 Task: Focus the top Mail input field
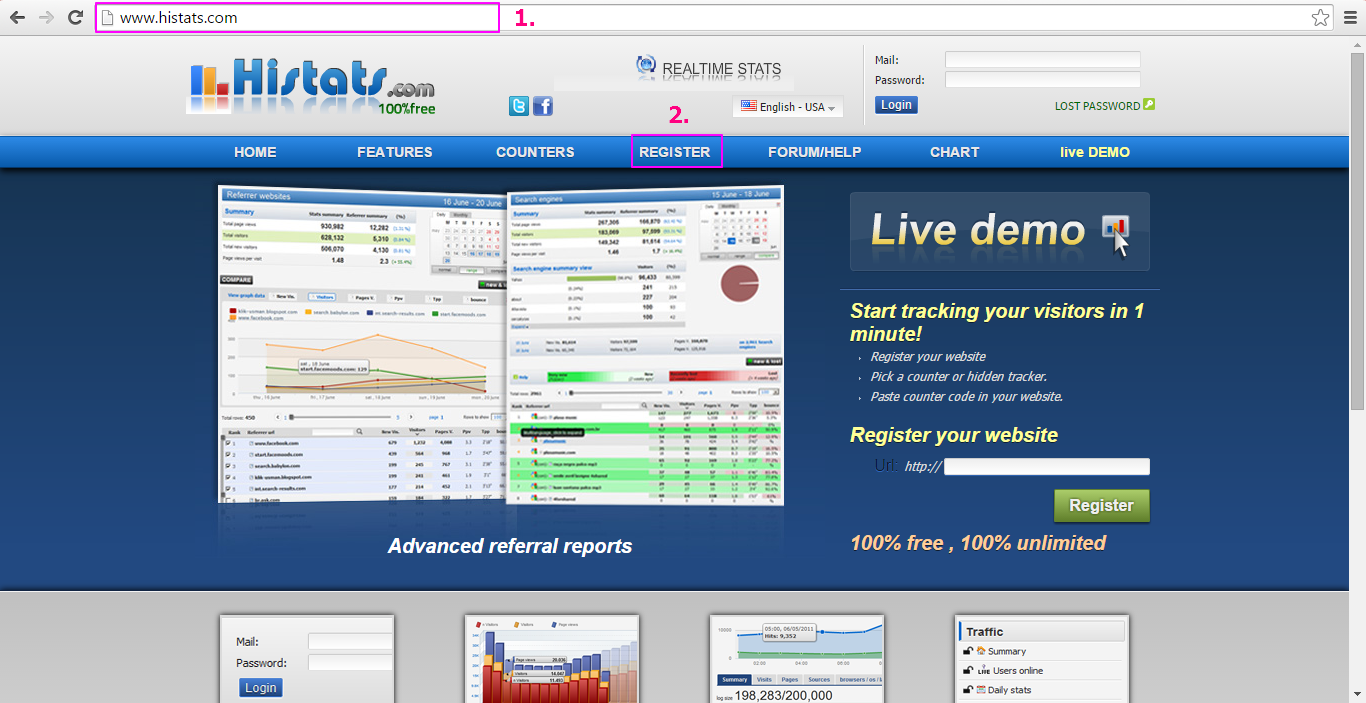(x=1042, y=60)
